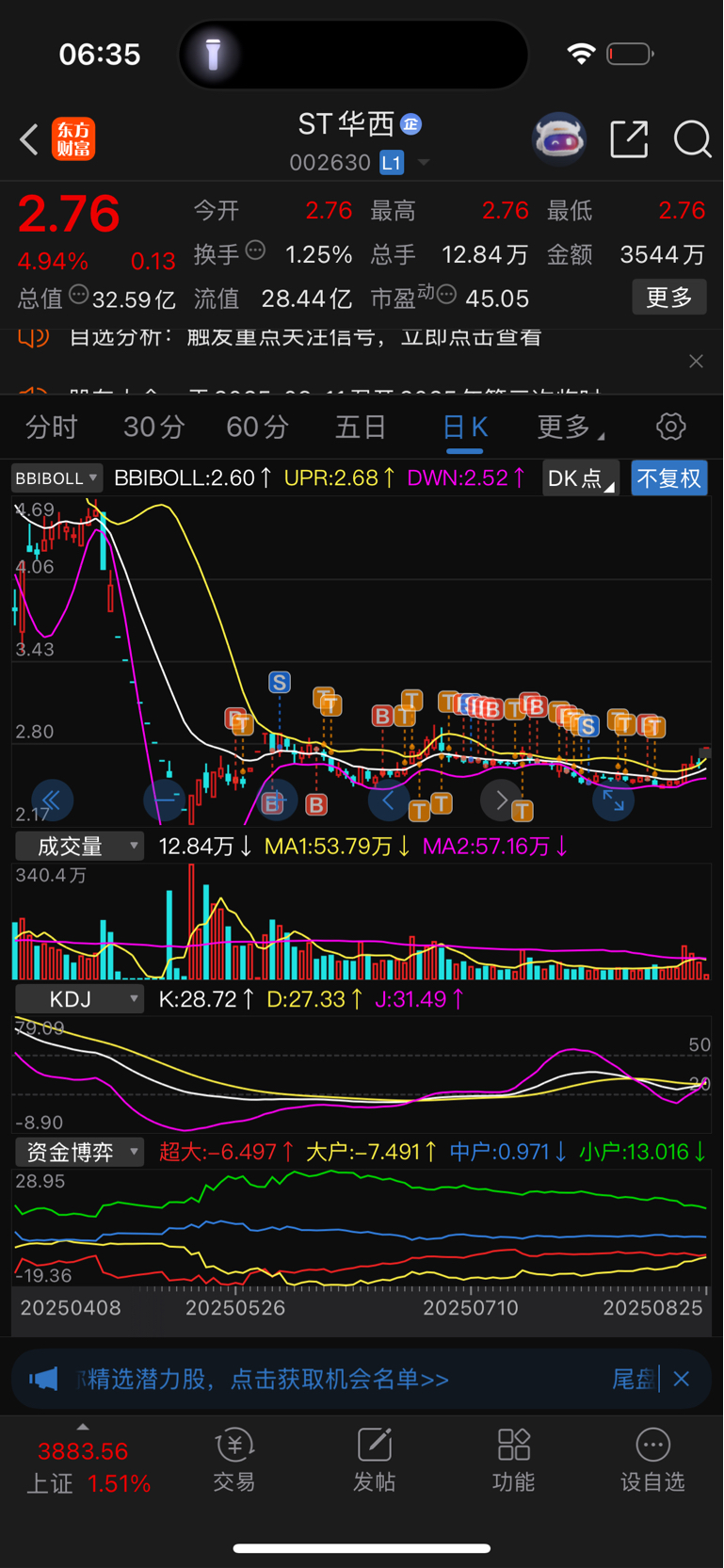
Task: Open 资金博弈 indicator dropdown
Action: pos(79,1151)
